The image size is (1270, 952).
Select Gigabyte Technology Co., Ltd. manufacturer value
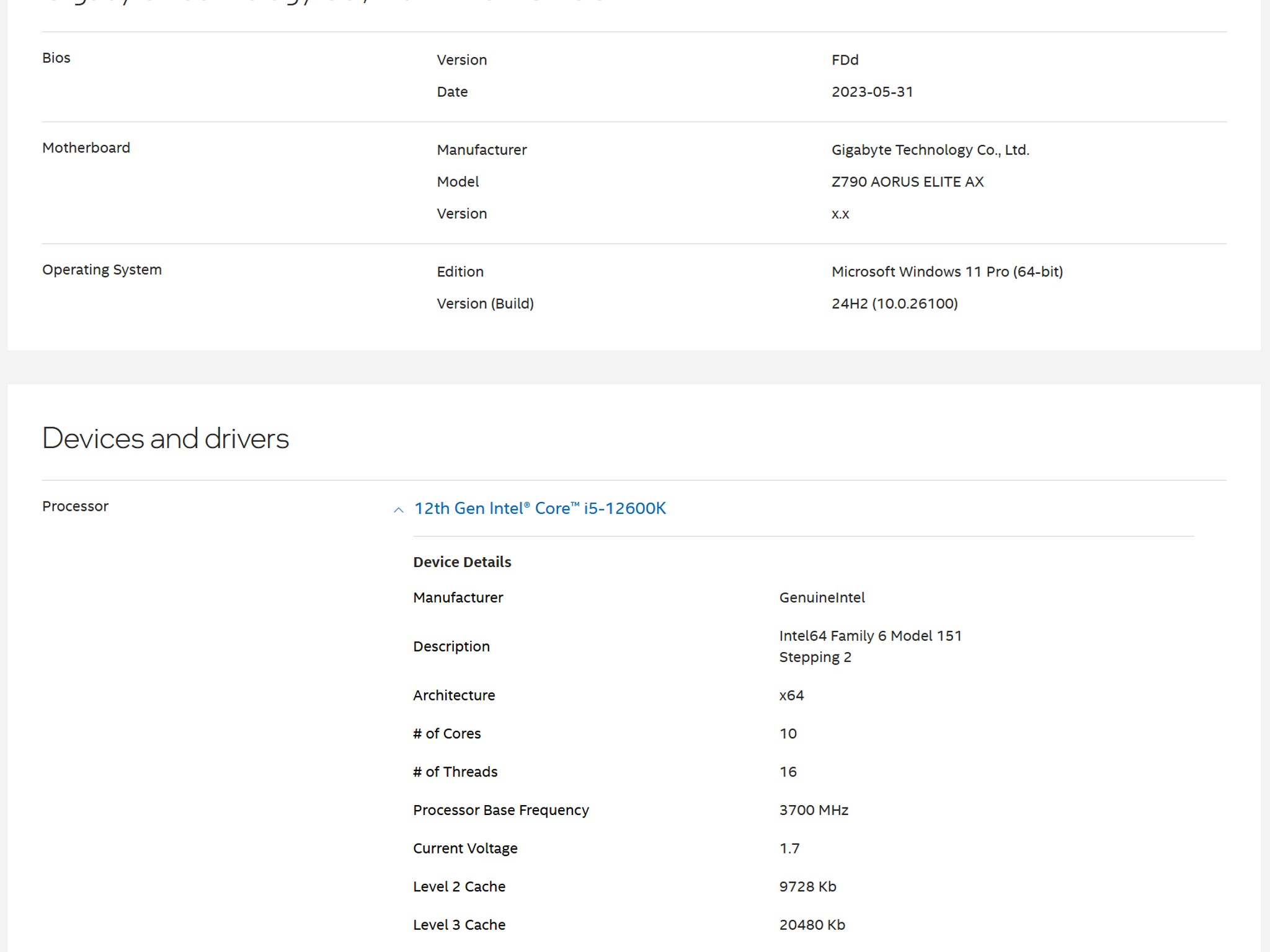(930, 150)
